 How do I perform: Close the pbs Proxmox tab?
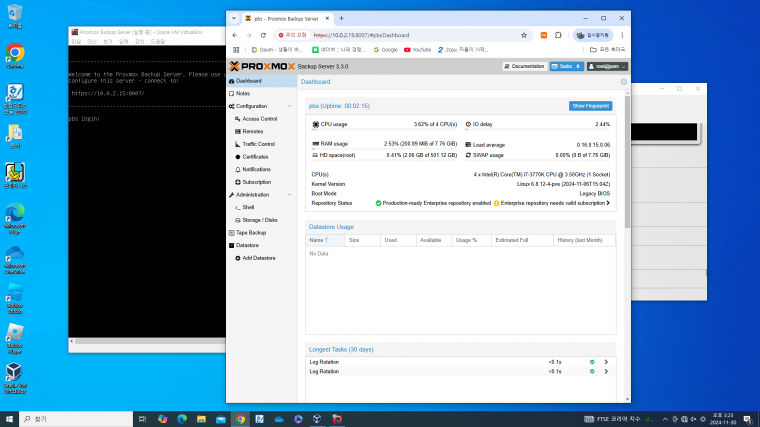coord(327,18)
